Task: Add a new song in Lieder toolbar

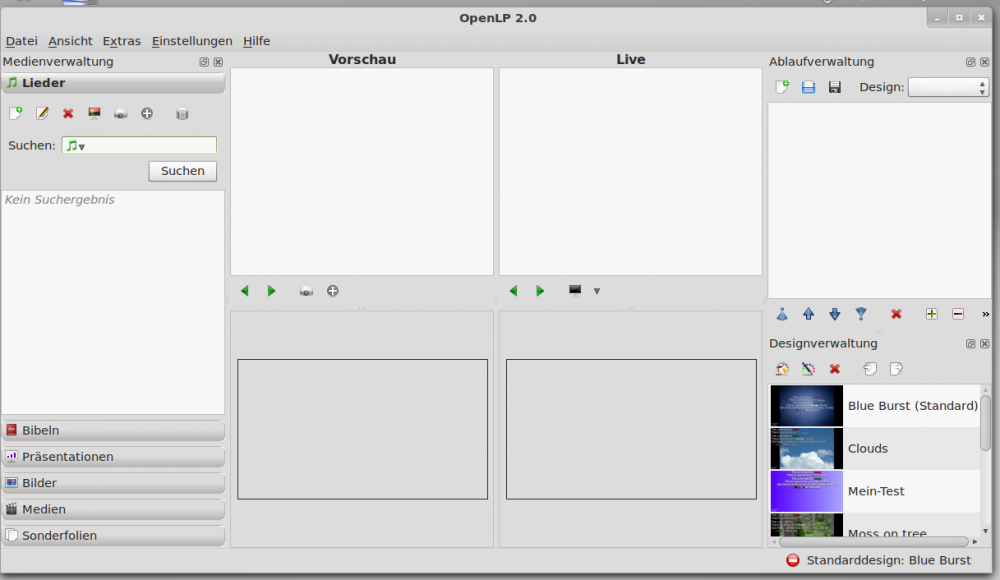Action: point(16,114)
